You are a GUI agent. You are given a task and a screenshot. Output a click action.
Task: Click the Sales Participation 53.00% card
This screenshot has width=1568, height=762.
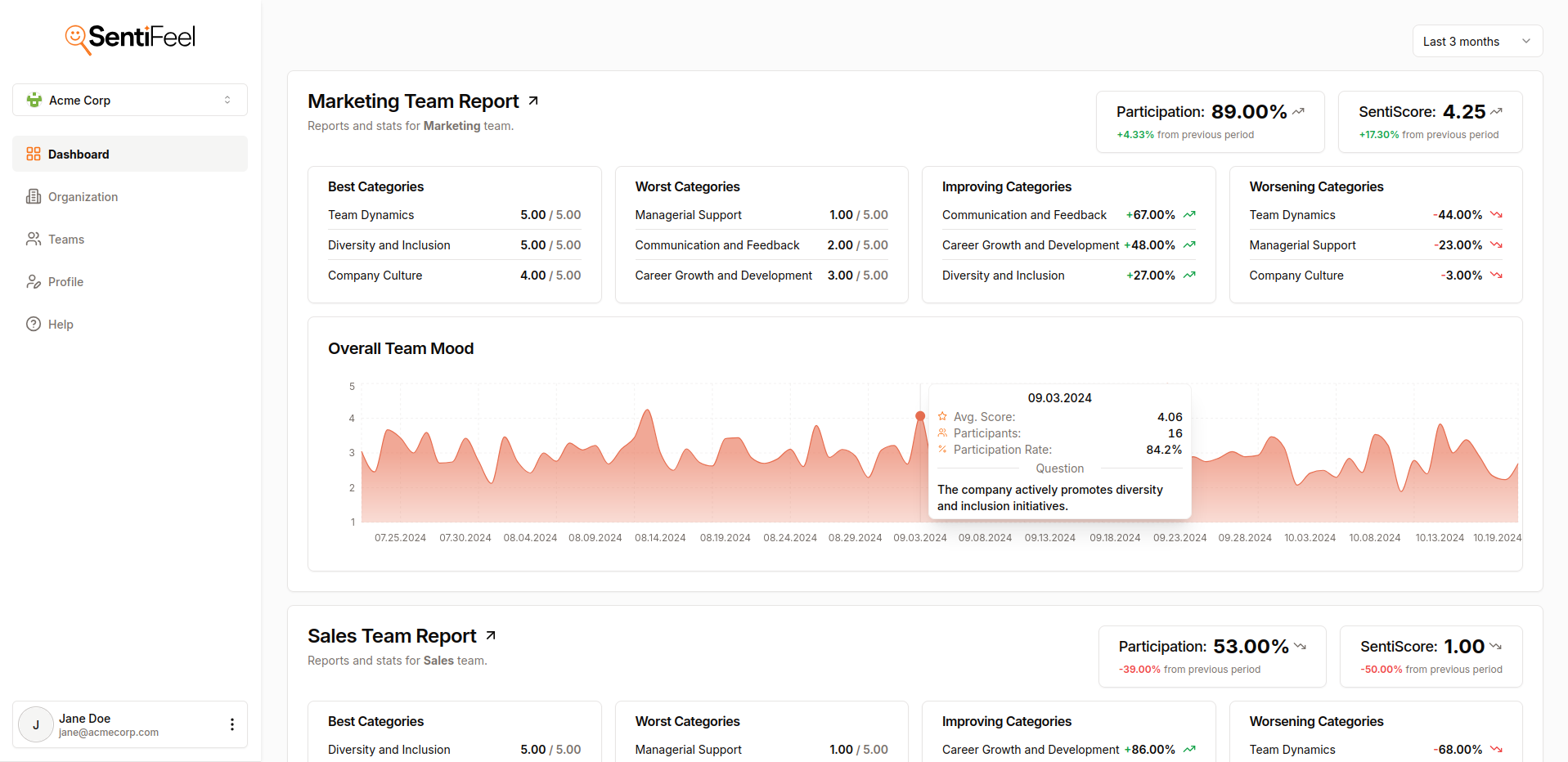pos(1212,657)
